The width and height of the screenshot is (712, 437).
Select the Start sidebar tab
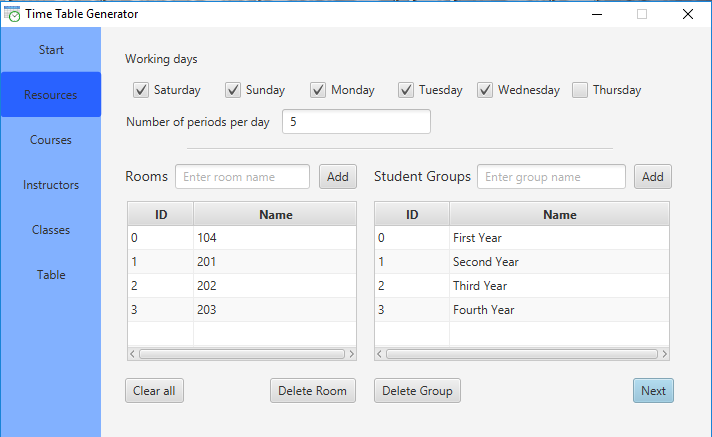pyautogui.click(x=50, y=50)
